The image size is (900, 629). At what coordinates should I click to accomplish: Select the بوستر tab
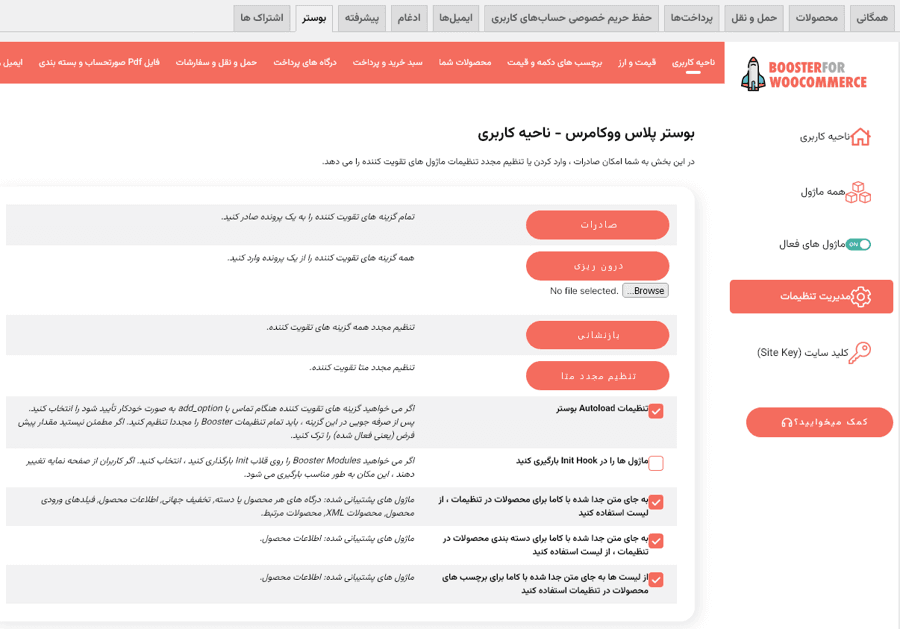(314, 18)
